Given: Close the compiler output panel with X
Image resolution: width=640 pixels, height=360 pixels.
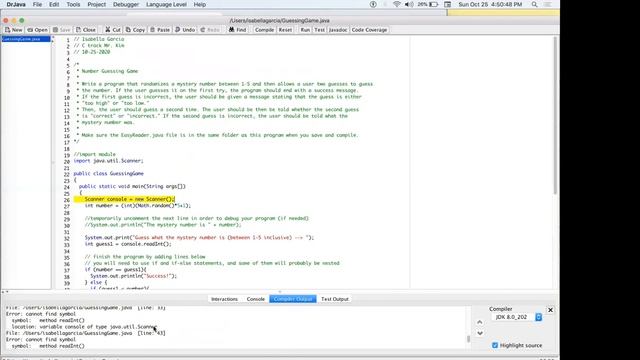Looking at the screenshot, I should [x=550, y=310].
